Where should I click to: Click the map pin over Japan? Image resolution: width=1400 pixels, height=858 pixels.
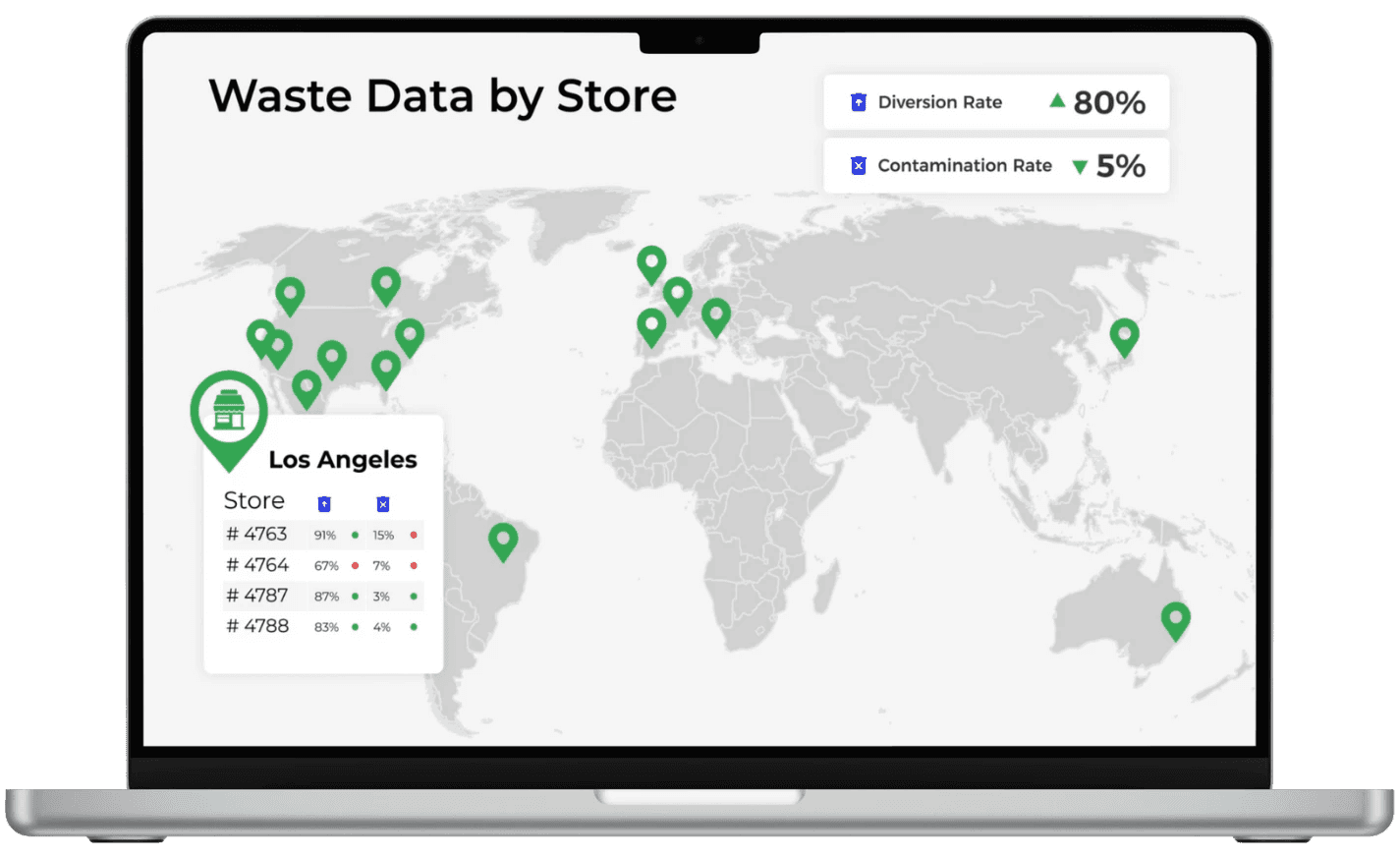click(x=1125, y=338)
